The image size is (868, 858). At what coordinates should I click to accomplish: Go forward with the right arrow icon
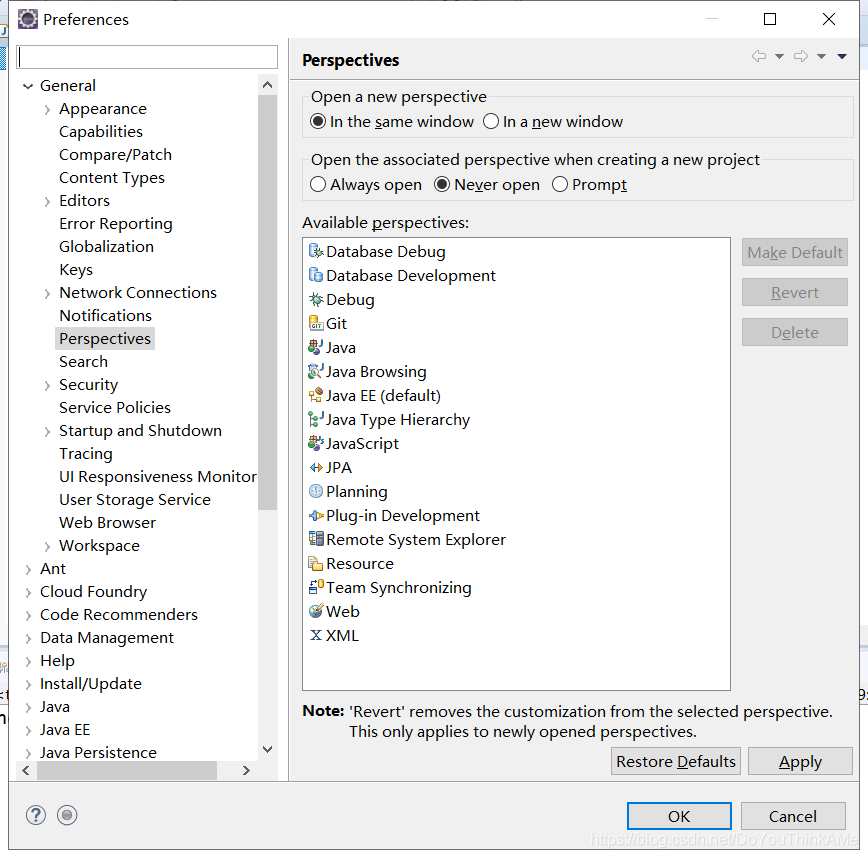pos(800,56)
